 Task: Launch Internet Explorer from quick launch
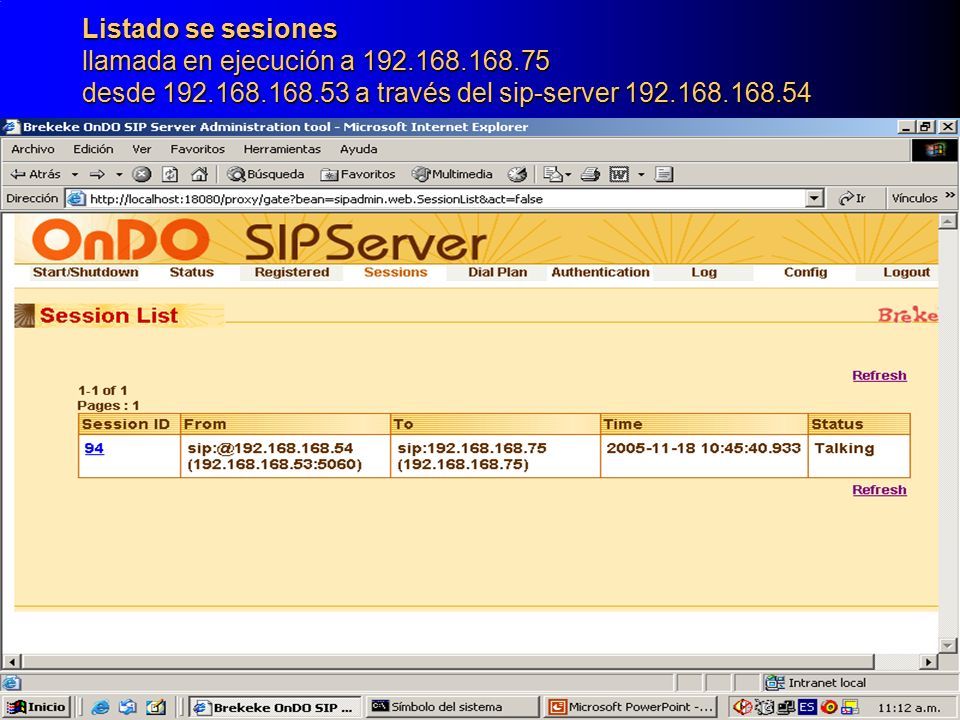100,707
